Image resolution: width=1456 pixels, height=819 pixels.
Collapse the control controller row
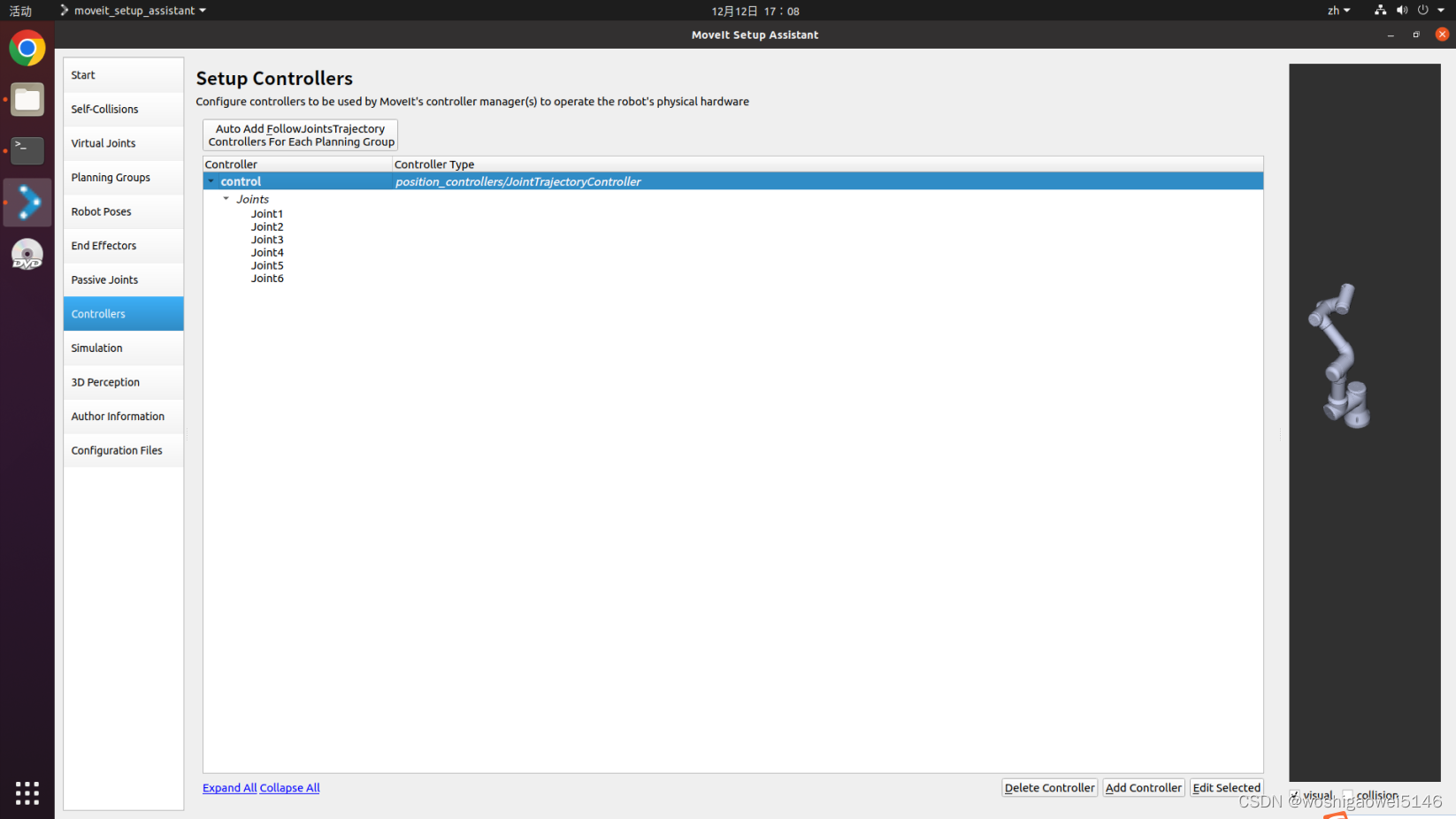(x=211, y=181)
